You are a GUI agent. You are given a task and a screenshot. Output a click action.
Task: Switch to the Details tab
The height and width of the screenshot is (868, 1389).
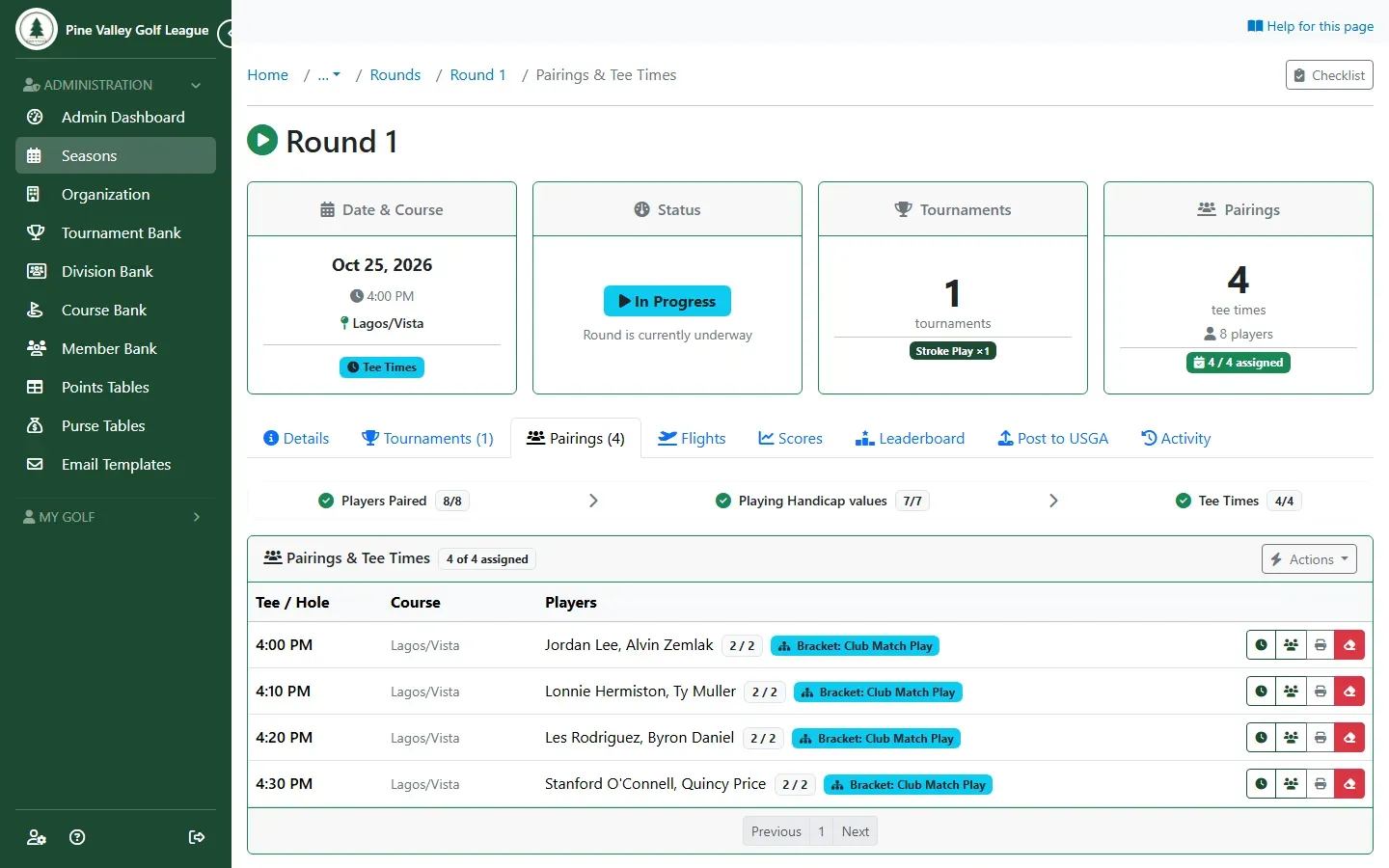point(296,438)
